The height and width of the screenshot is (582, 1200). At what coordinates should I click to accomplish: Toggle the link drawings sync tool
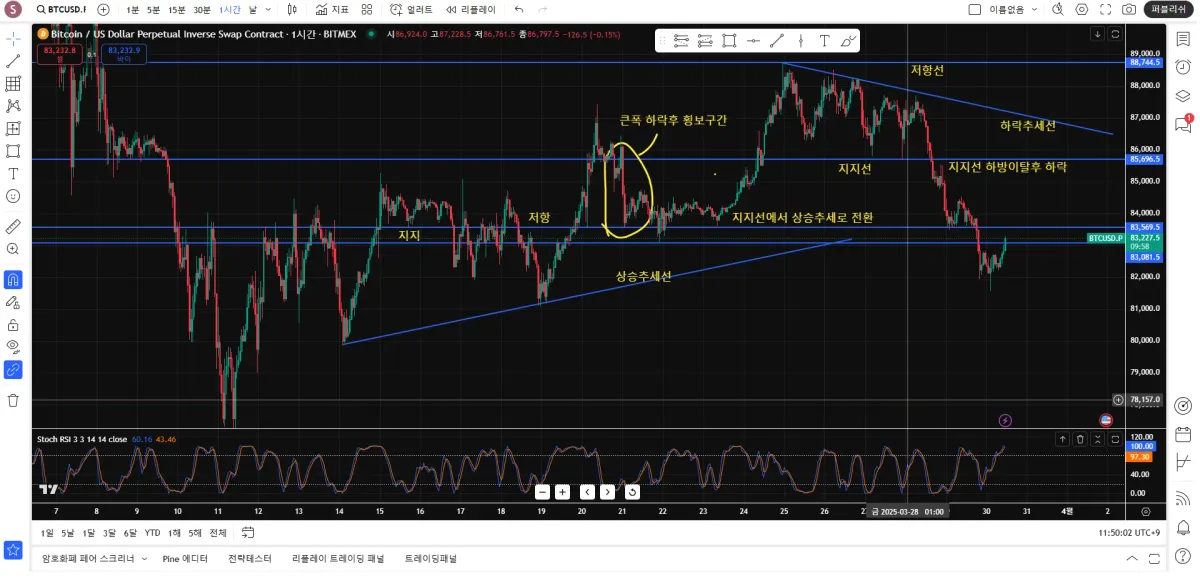coord(13,370)
